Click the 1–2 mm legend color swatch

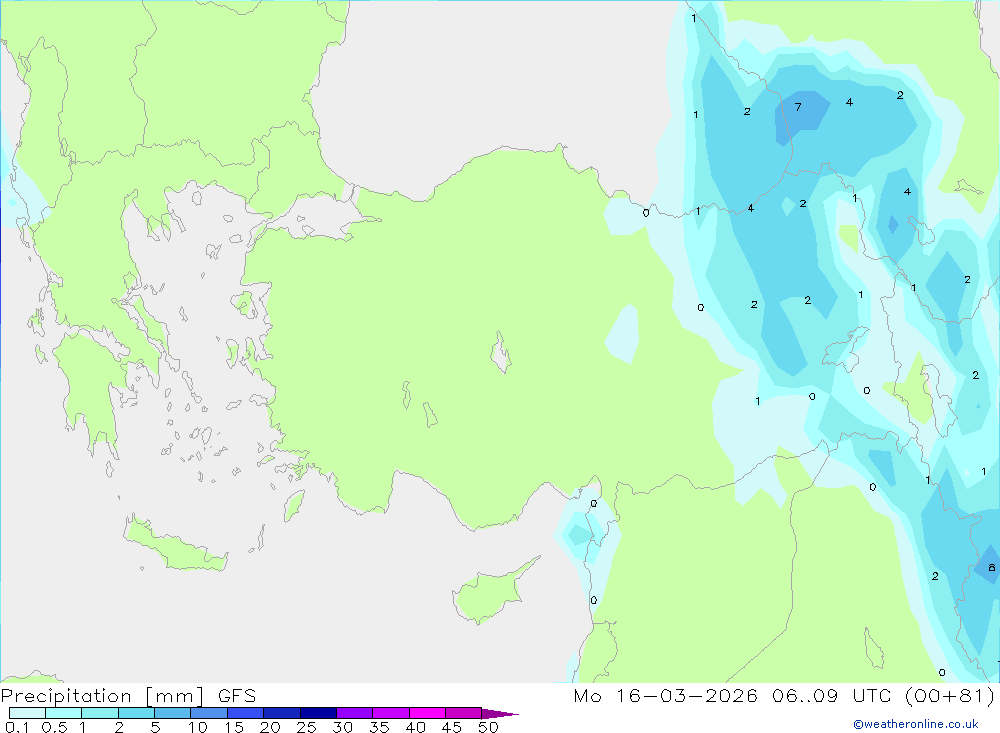100,713
